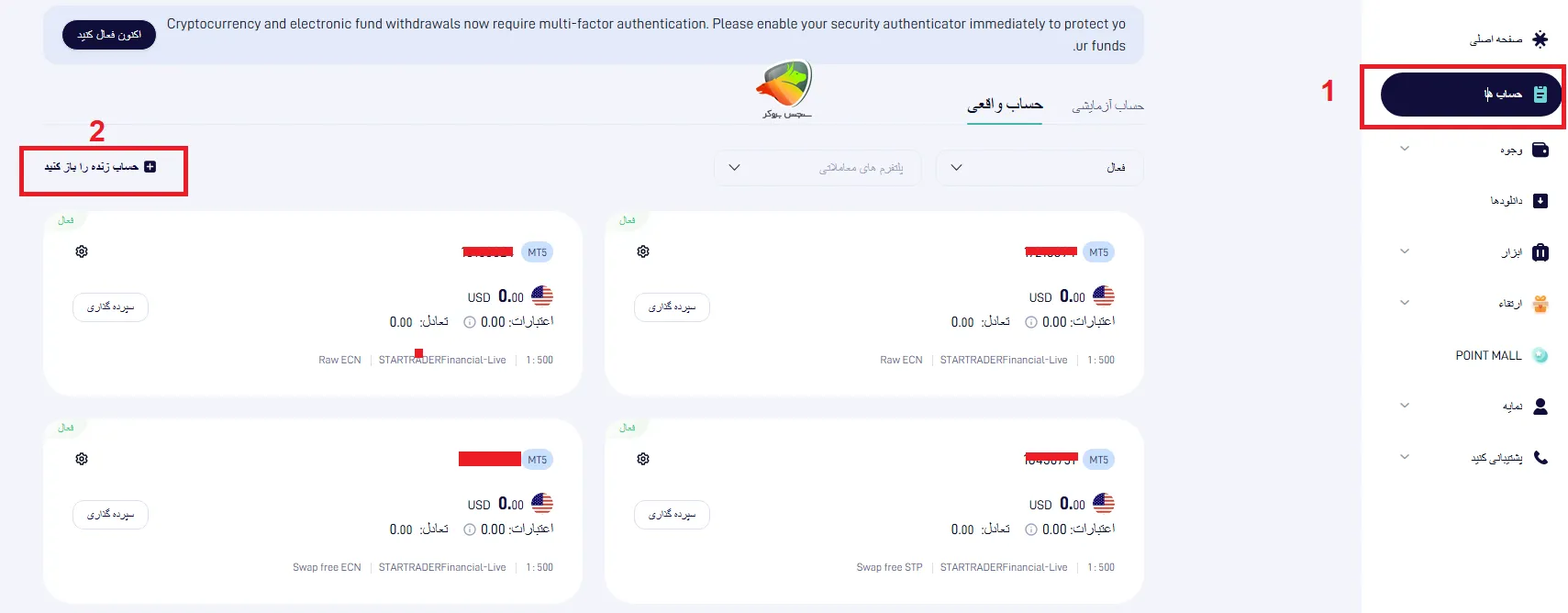Switch to the حساب آزمایشی tab

click(1106, 105)
